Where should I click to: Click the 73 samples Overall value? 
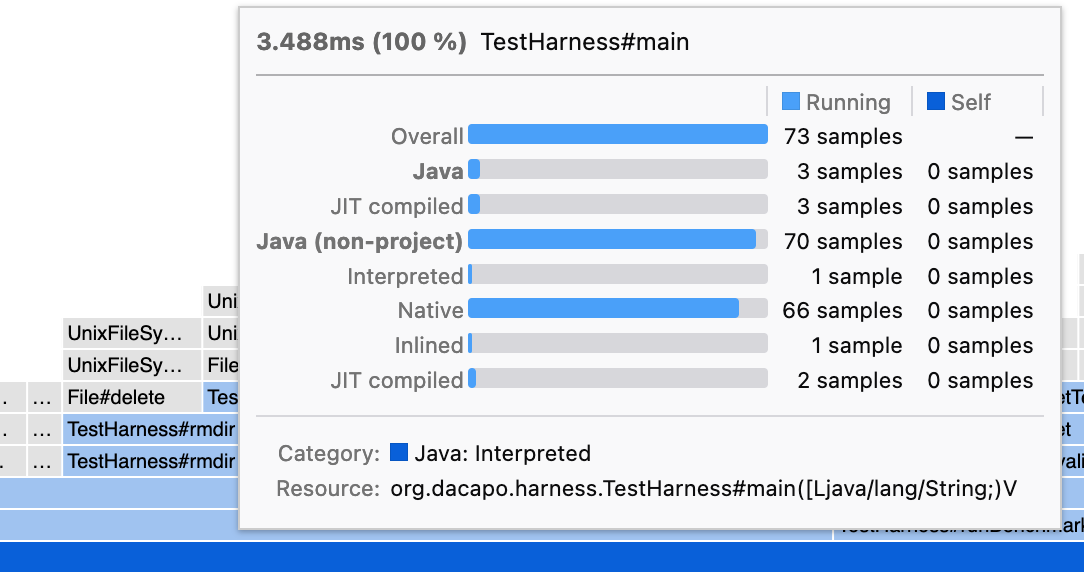coord(843,136)
